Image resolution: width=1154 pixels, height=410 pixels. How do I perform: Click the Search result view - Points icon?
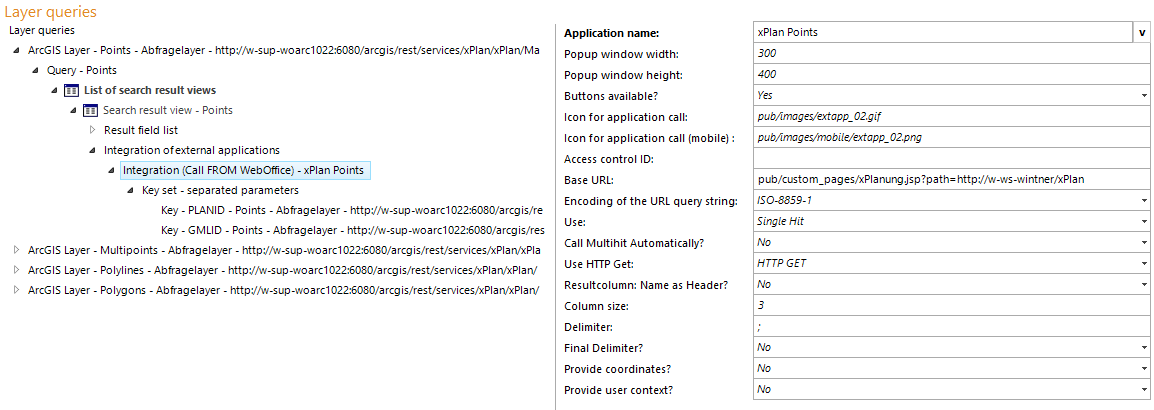91,110
